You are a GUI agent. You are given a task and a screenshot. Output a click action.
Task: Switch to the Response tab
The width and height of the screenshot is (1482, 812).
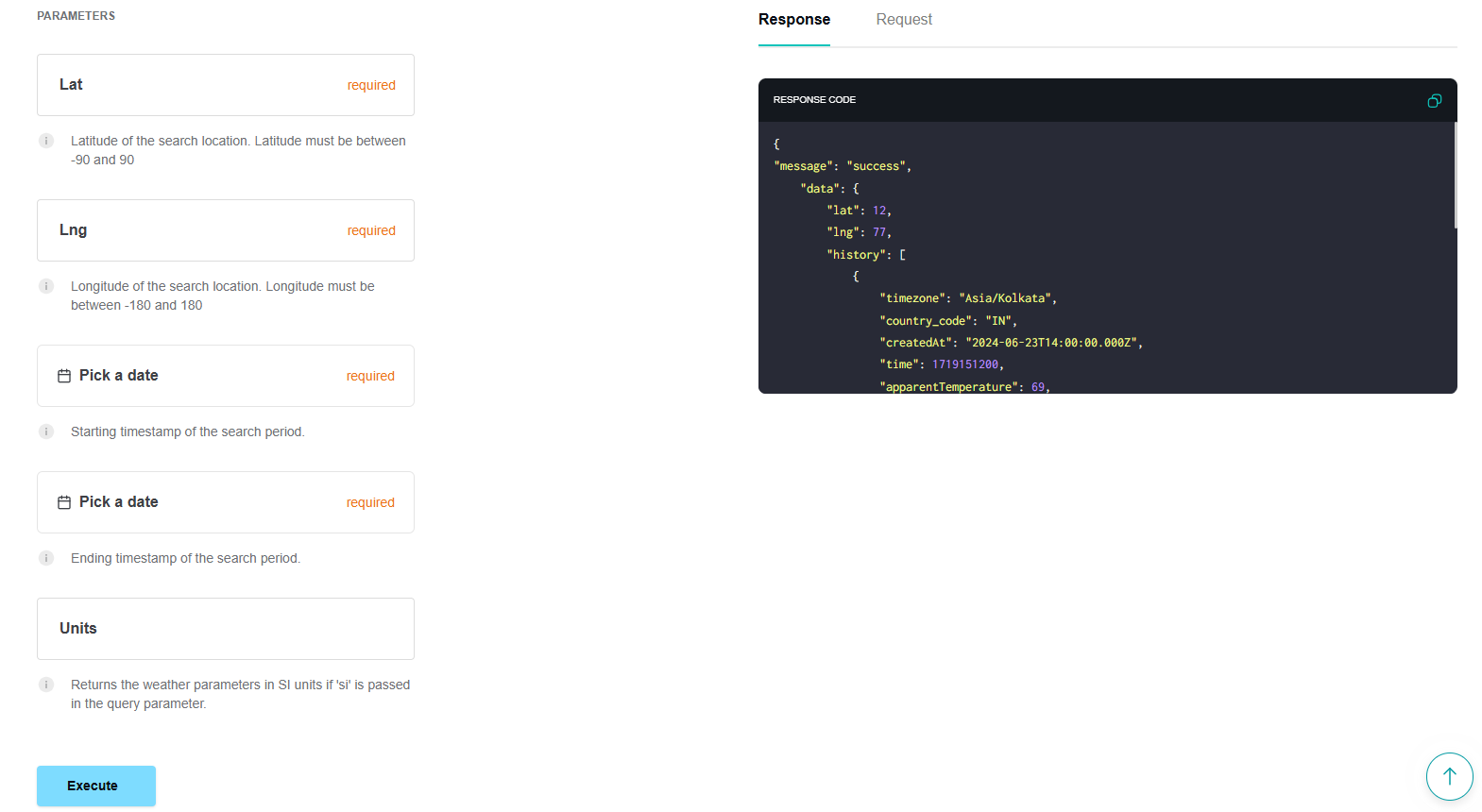[x=794, y=20]
